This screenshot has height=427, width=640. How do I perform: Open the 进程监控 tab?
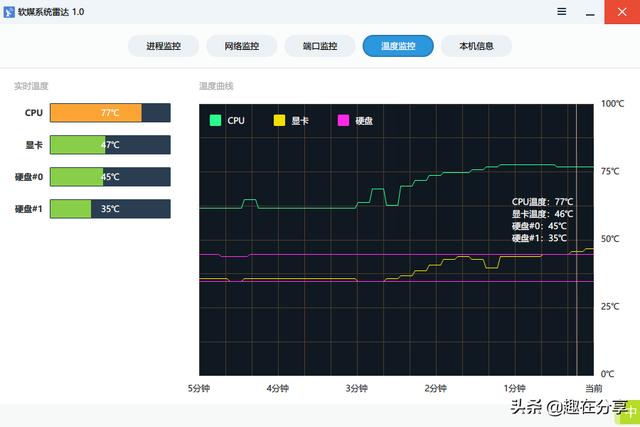pyautogui.click(x=163, y=46)
